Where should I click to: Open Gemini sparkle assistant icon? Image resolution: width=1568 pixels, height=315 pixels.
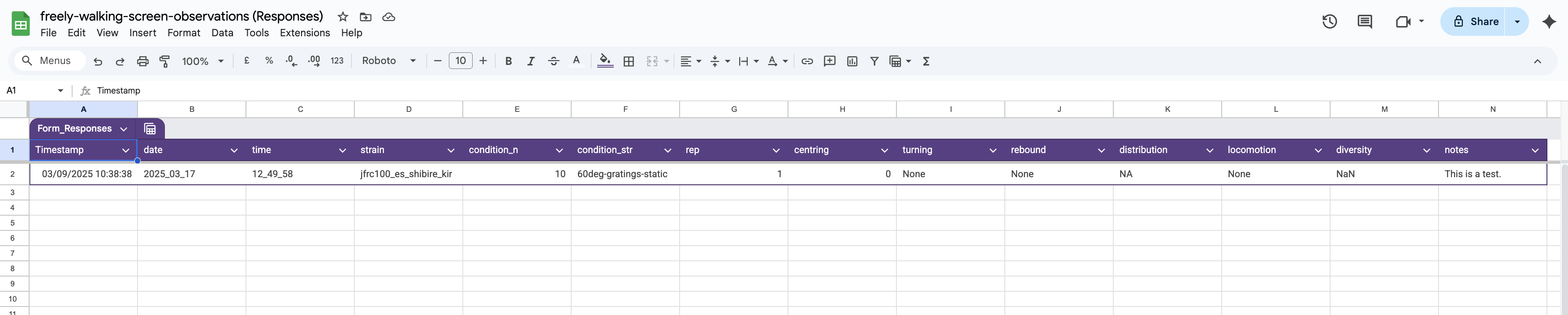(1549, 22)
